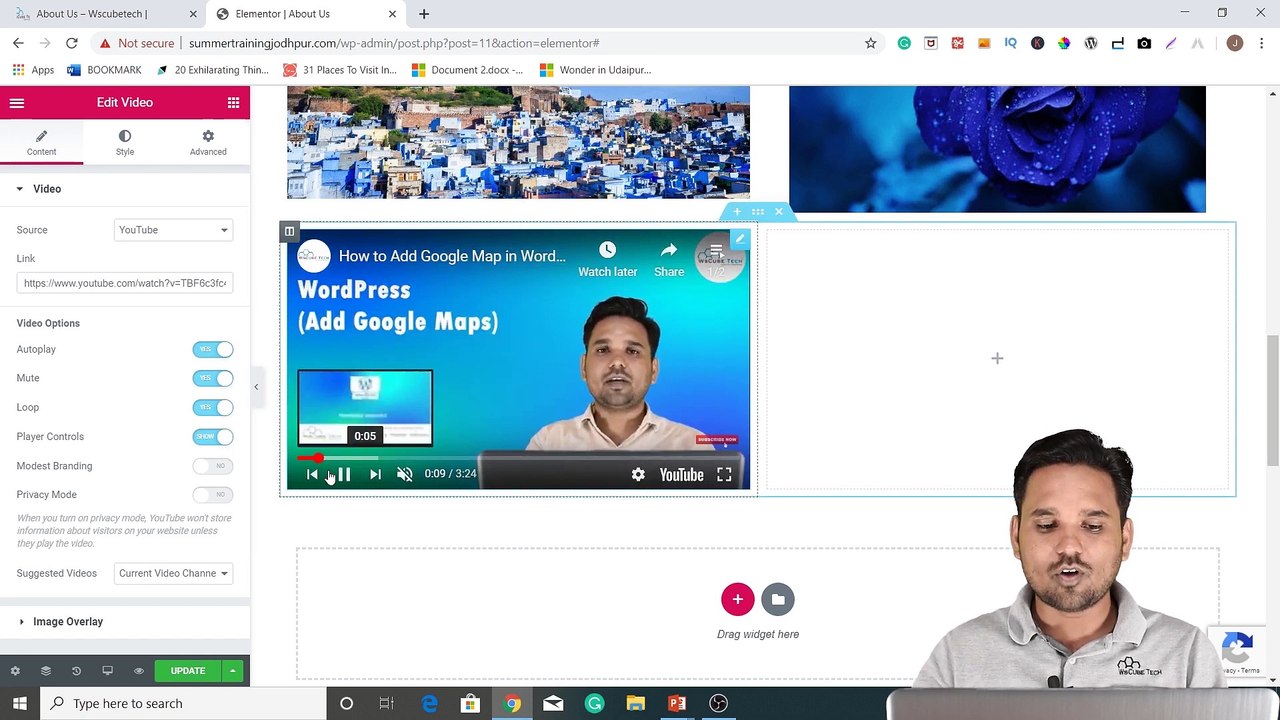This screenshot has height=720, width=1280.
Task: Add section plus handle
Action: pos(737,212)
